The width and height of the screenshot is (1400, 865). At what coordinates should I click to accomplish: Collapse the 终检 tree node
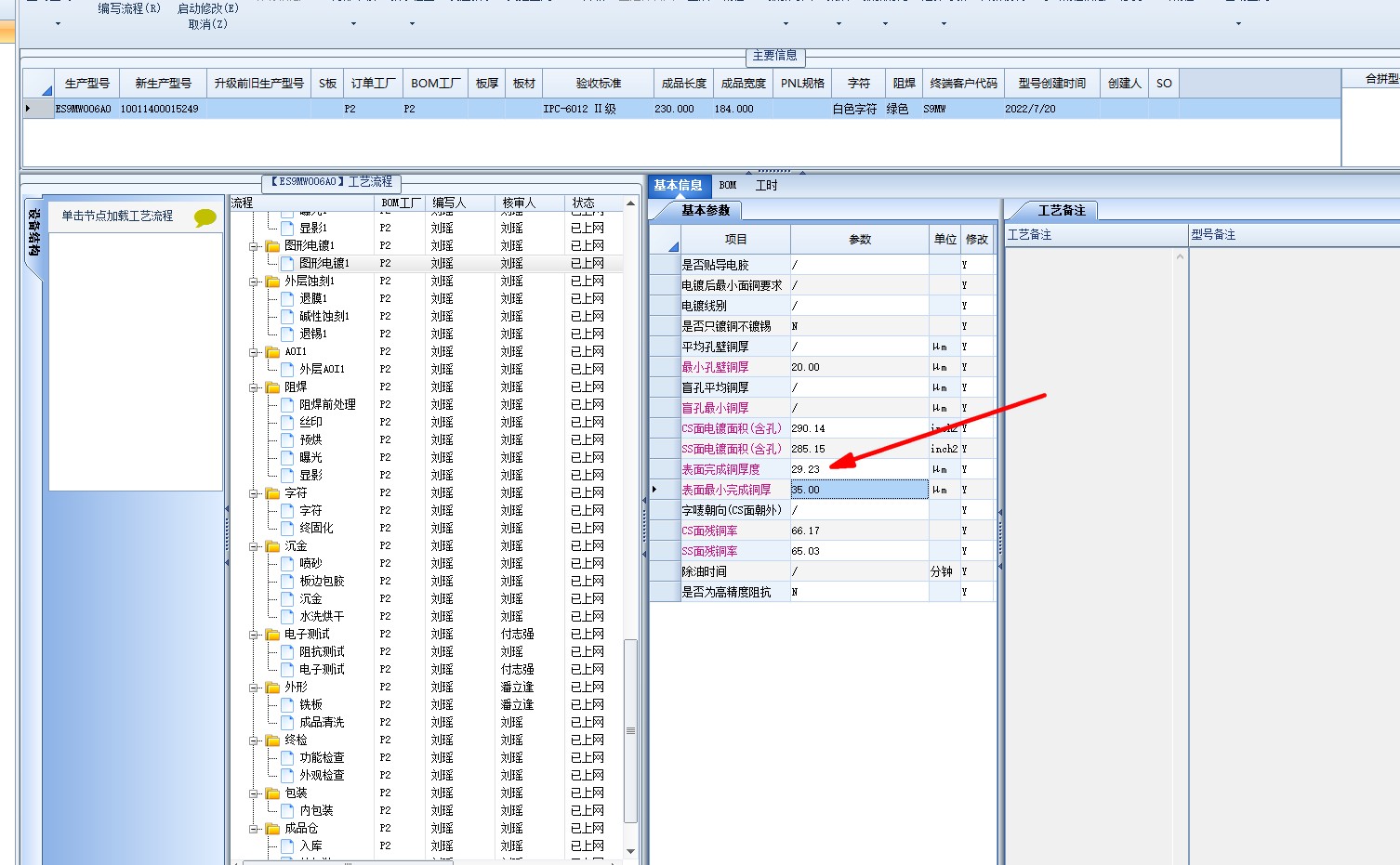pos(254,740)
